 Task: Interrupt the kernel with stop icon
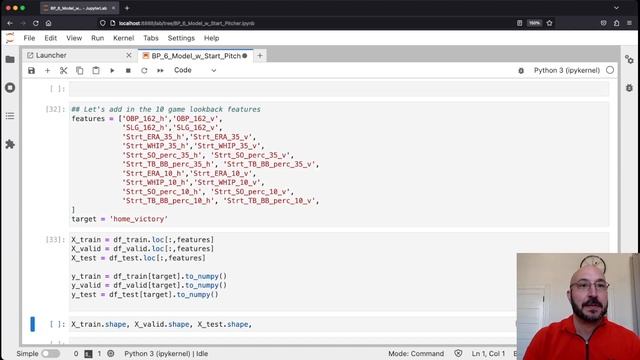[128, 71]
